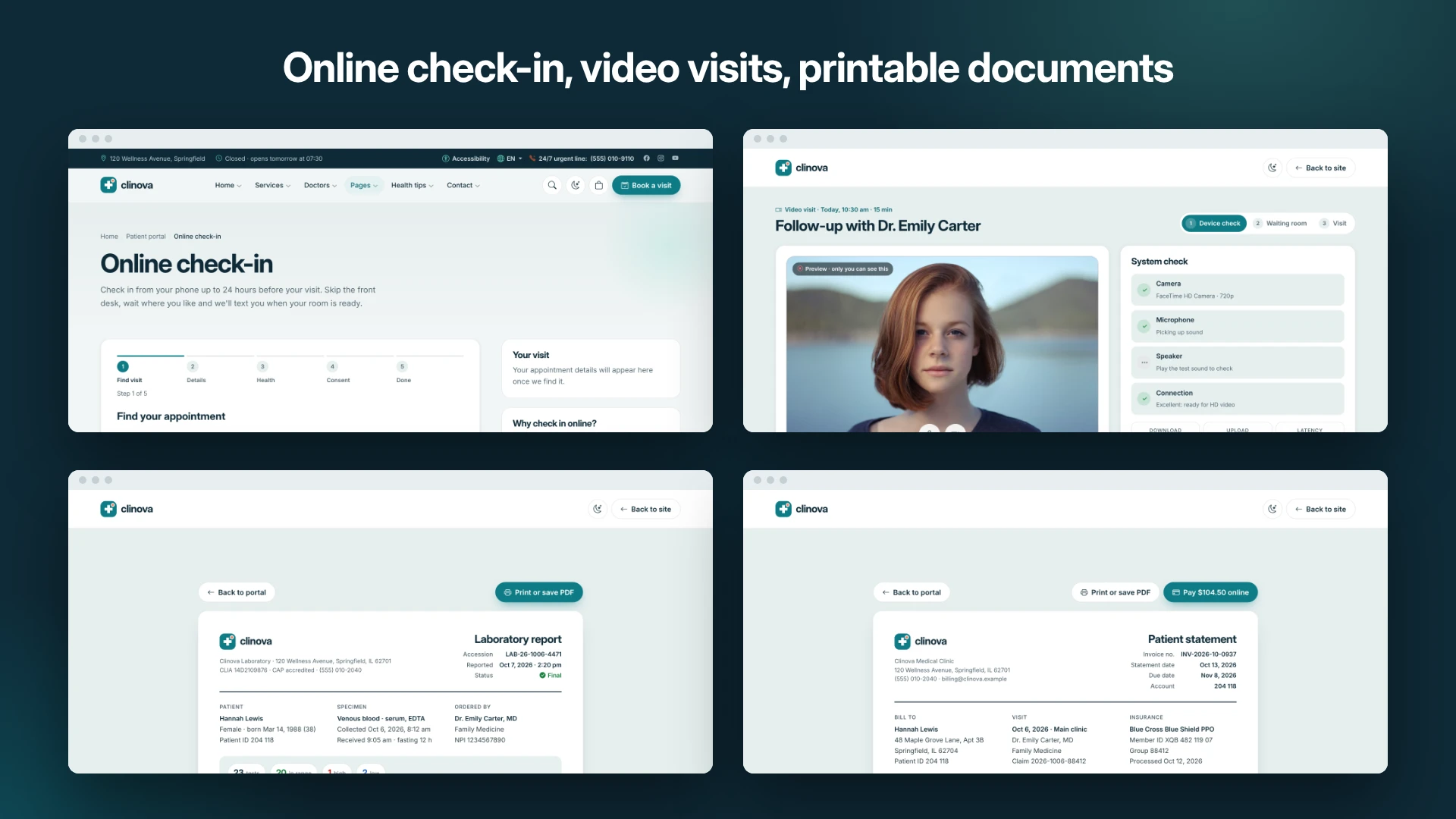Expand the Services menu dropdown
The image size is (1456, 819).
tap(272, 185)
